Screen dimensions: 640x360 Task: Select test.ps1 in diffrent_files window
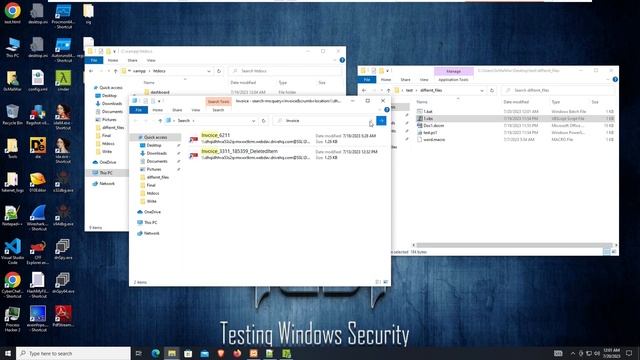point(430,132)
